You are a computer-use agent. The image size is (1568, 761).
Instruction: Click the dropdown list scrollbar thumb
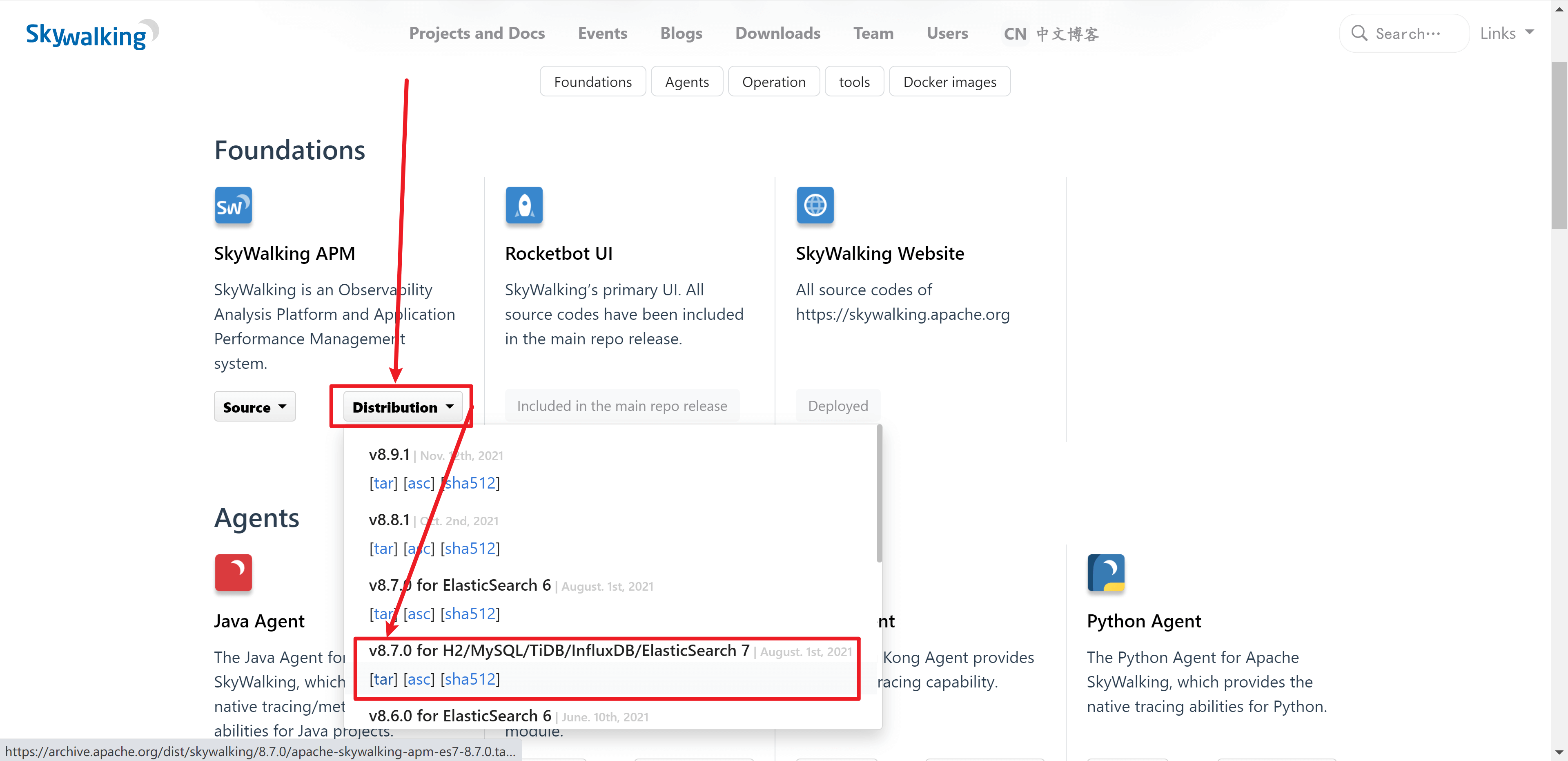(879, 493)
